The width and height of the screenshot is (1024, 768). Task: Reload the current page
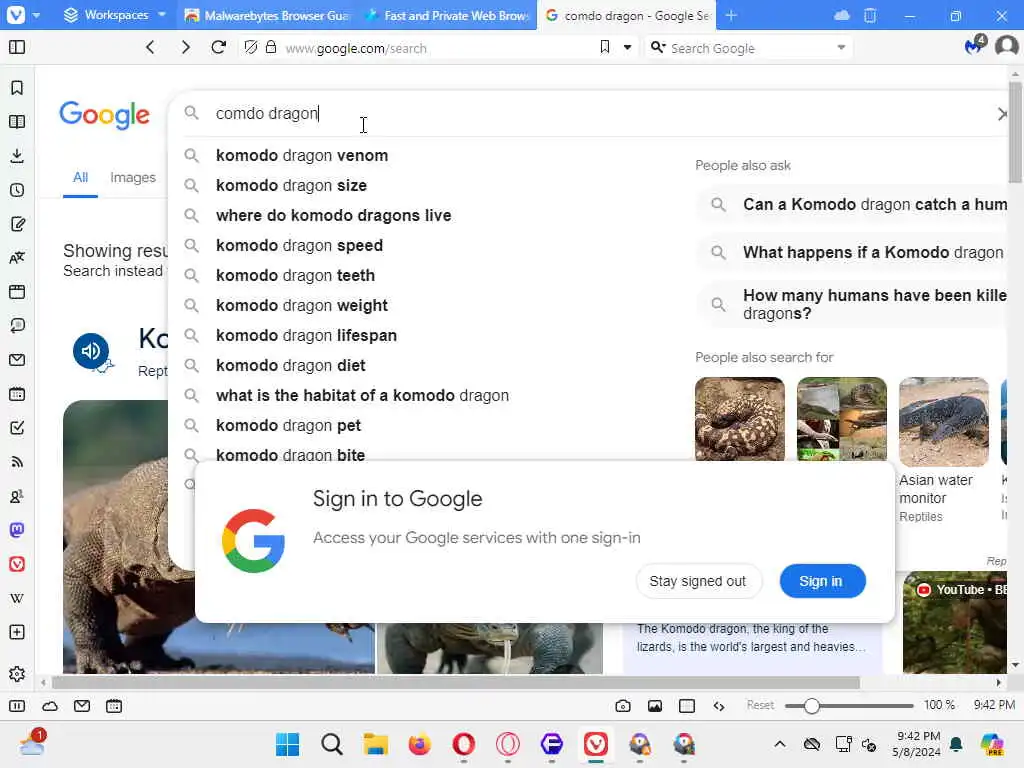(219, 47)
